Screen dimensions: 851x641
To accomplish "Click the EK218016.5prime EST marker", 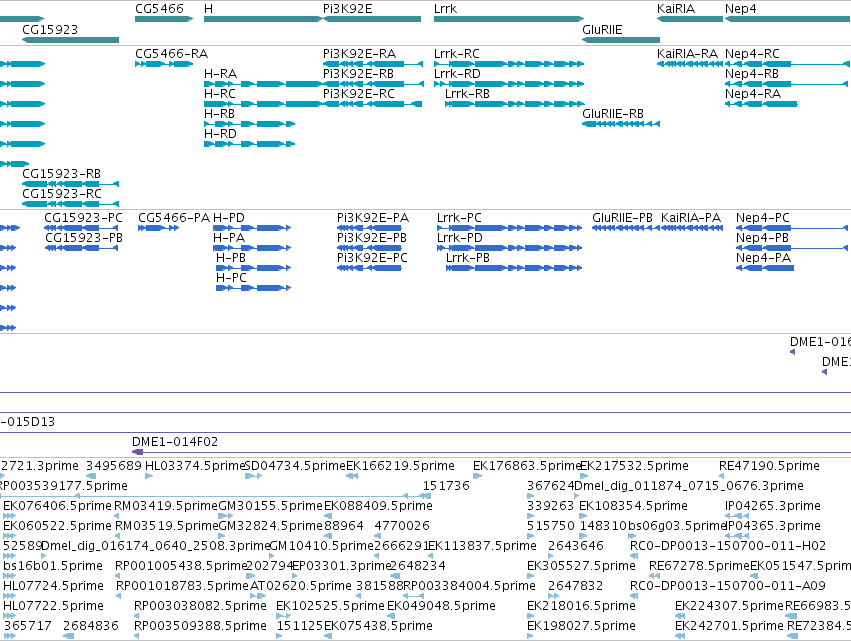I will coord(530,617).
